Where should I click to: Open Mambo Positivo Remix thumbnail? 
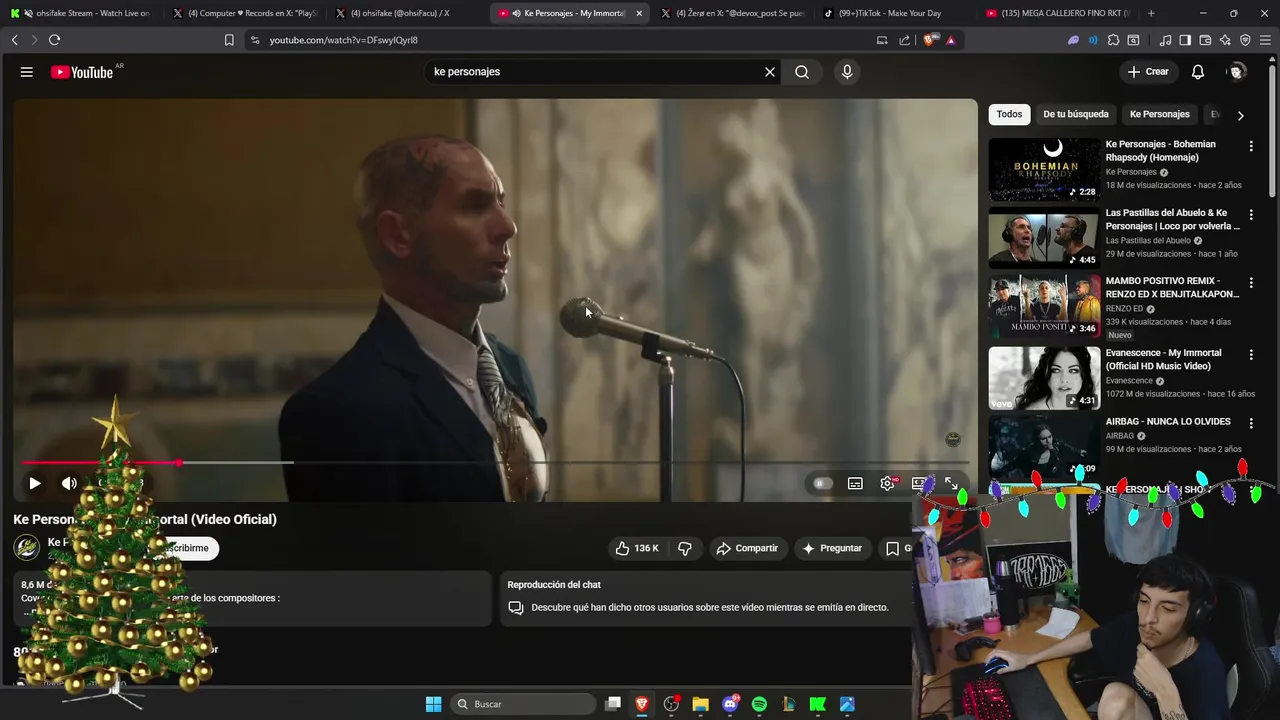click(x=1044, y=306)
